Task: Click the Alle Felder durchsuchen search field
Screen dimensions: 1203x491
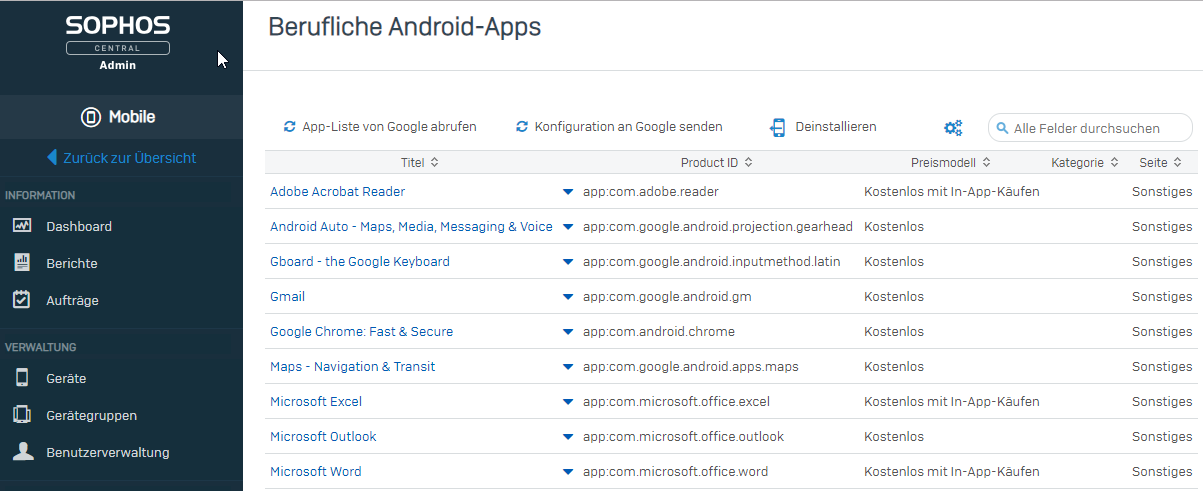Action: pyautogui.click(x=1090, y=128)
